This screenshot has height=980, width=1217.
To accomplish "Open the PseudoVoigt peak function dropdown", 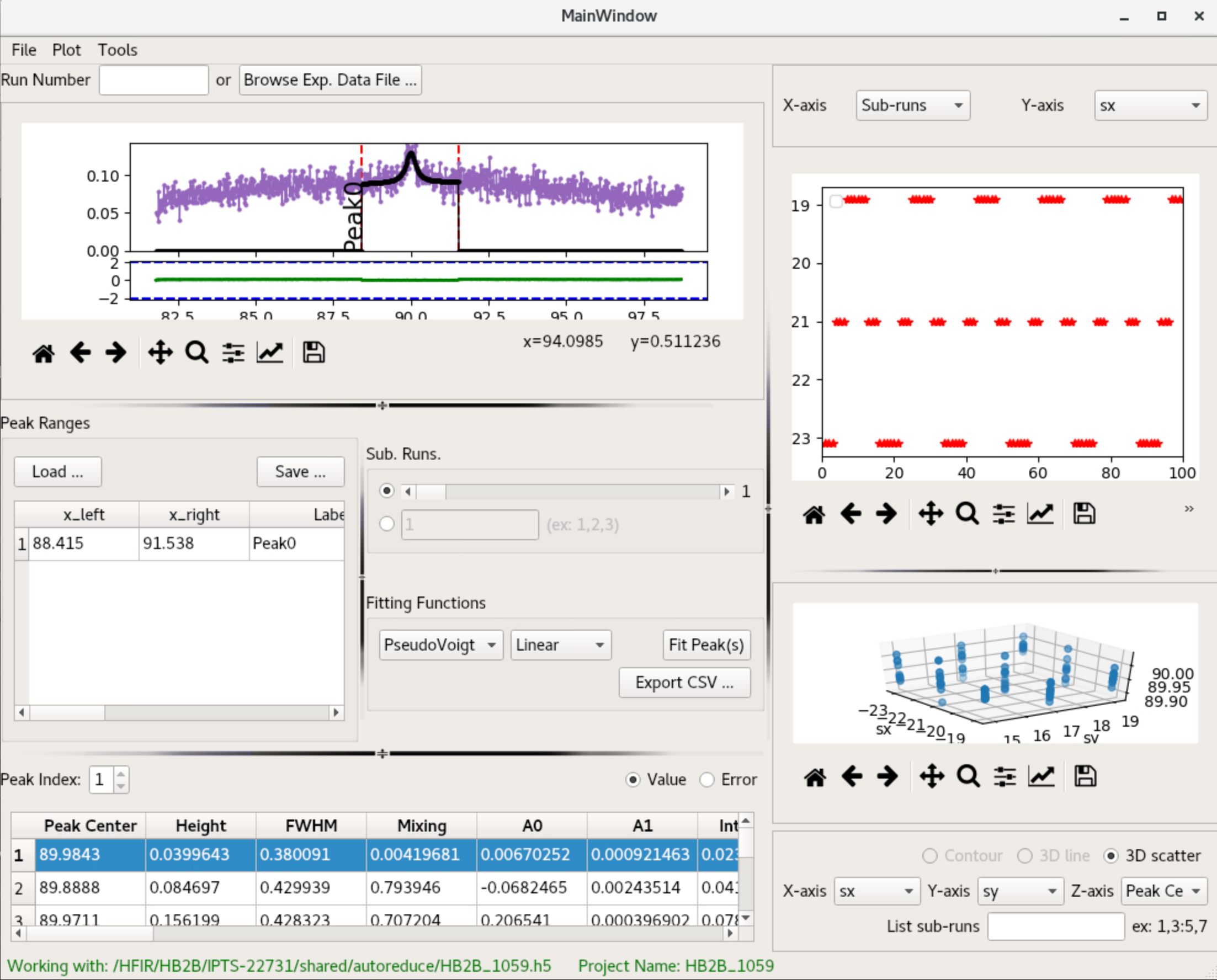I will coord(441,645).
